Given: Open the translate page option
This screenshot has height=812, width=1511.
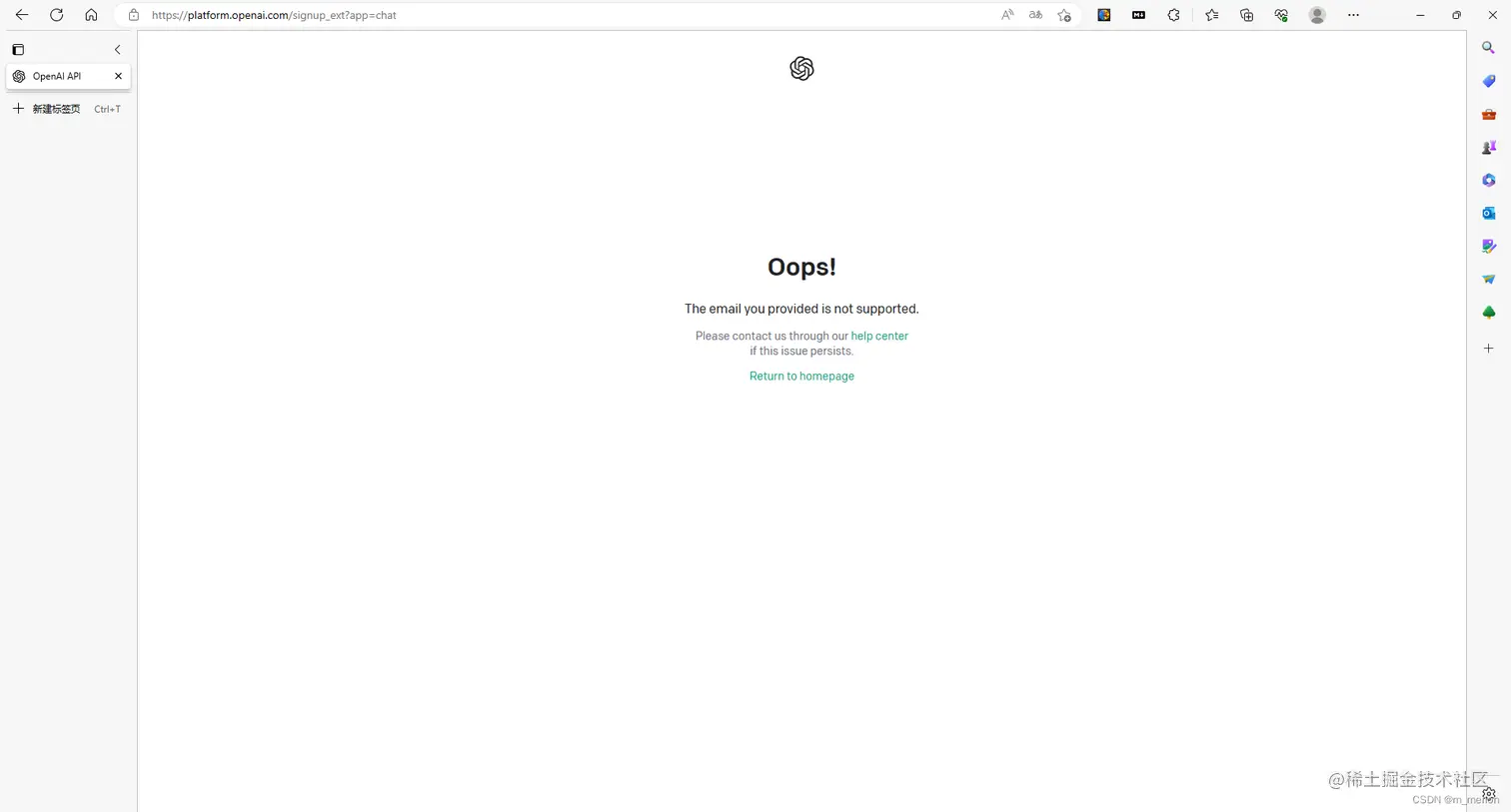Looking at the screenshot, I should (1035, 15).
